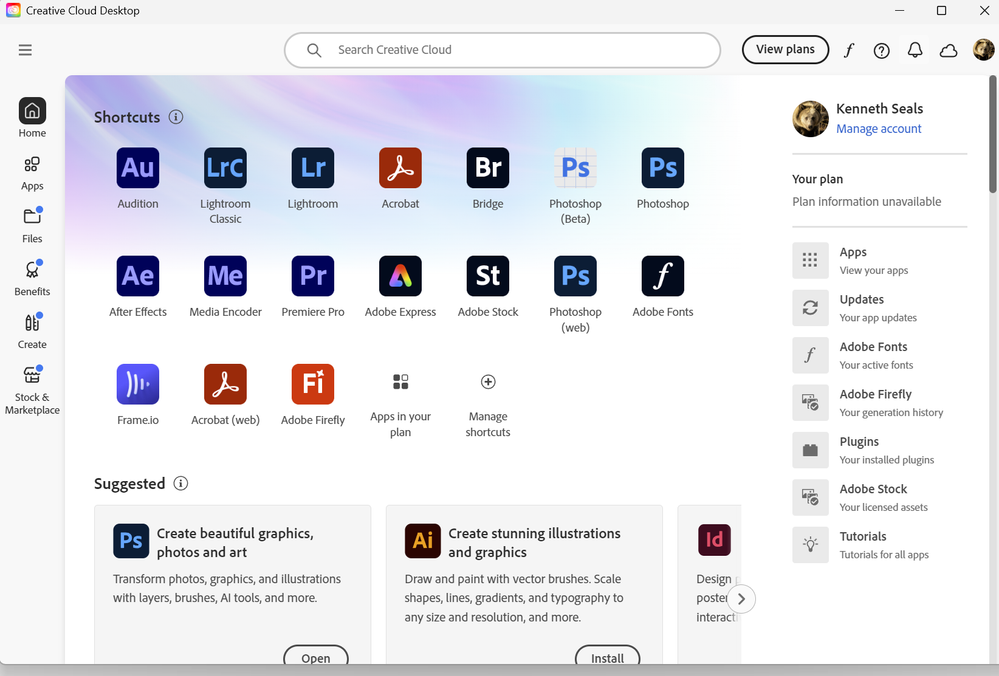The width and height of the screenshot is (999, 676).
Task: Open Adobe Stock shortcut icon
Action: coord(488,276)
